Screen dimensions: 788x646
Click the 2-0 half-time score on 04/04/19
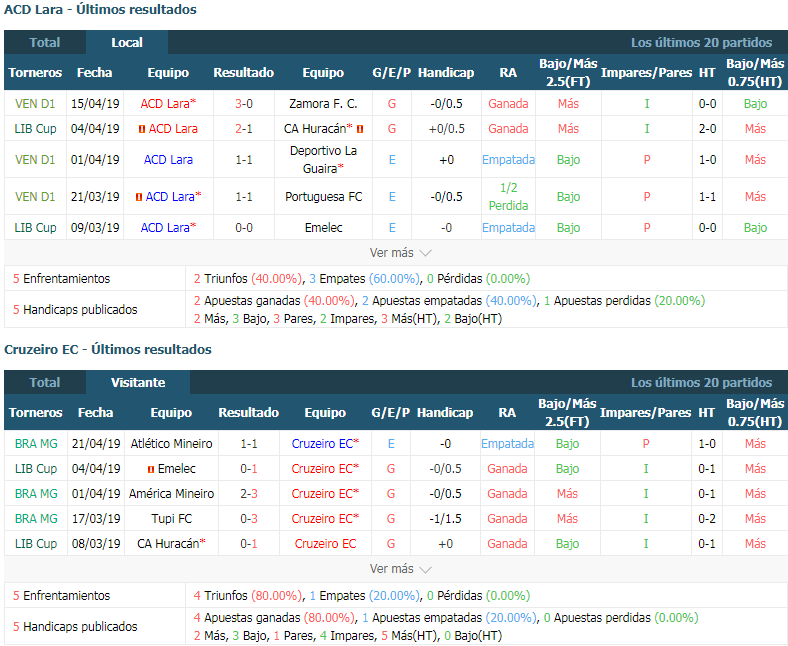(707, 129)
